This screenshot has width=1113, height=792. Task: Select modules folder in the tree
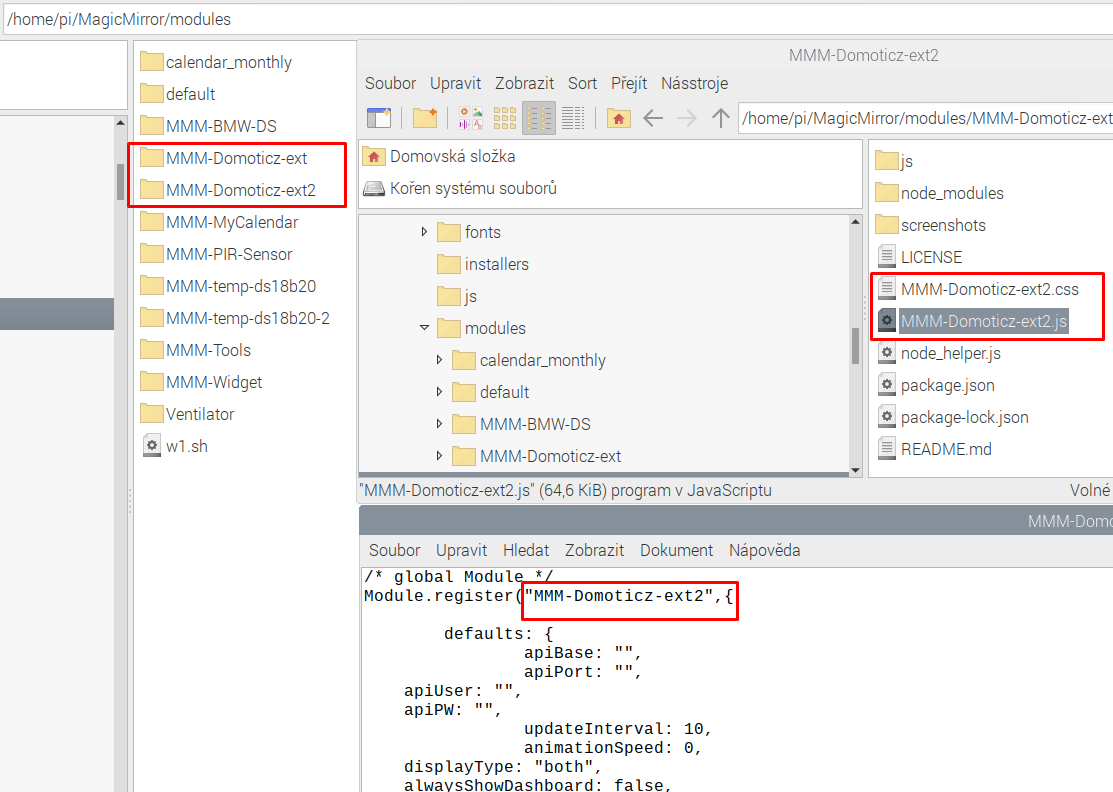[x=481, y=329]
